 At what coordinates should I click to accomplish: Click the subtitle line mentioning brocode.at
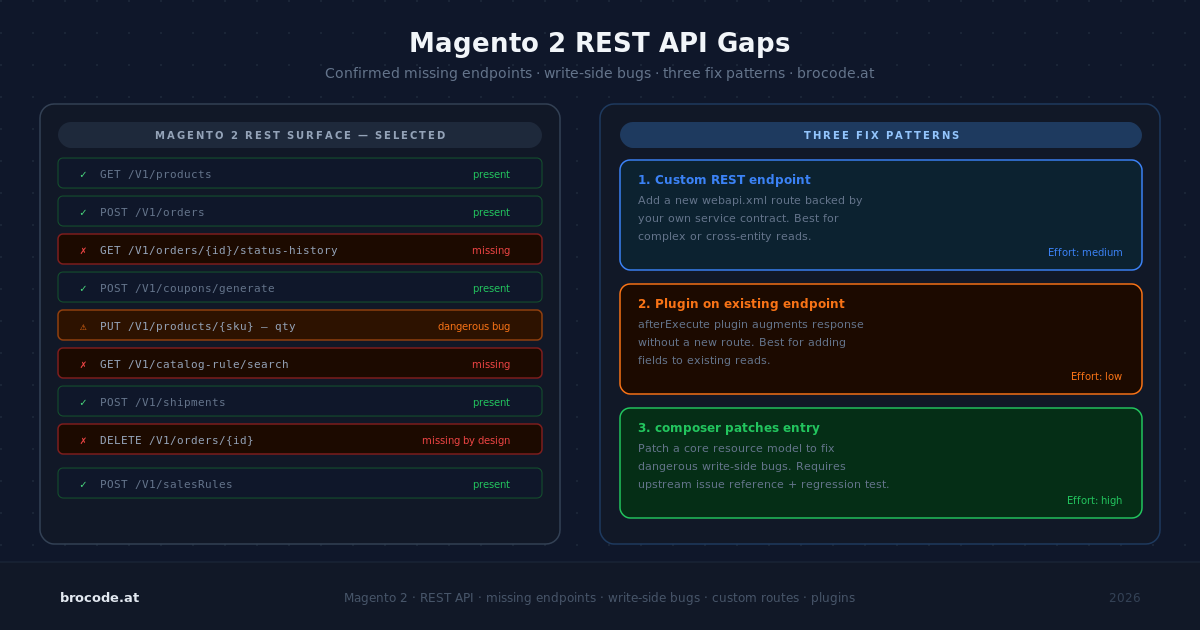tap(600, 73)
